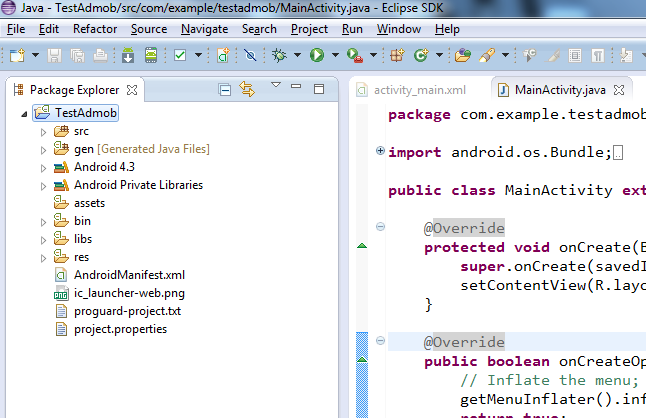This screenshot has width=646, height=418.
Task: Minimize the Package Explorer panel
Action: click(x=296, y=86)
